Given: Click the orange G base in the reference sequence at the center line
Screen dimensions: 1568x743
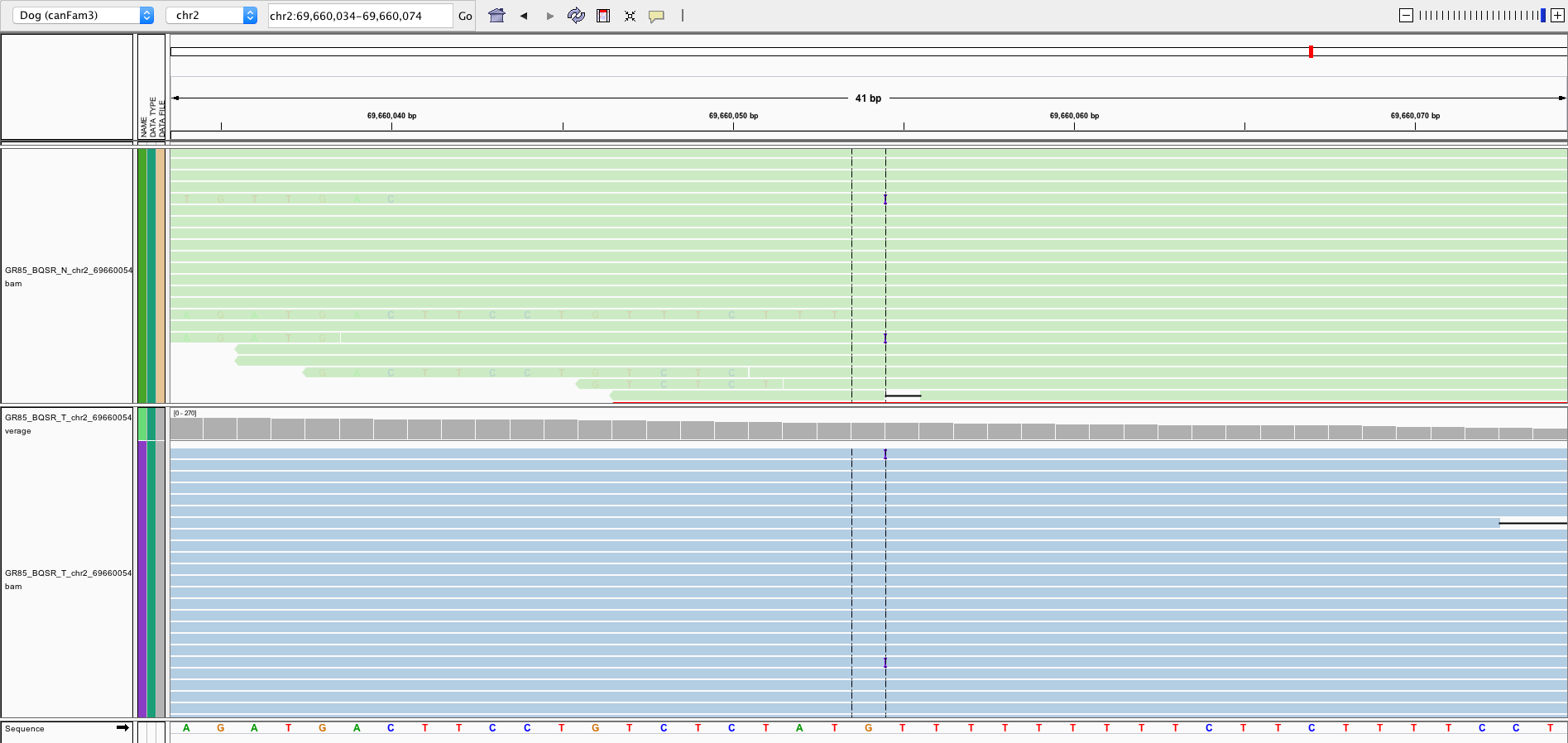Looking at the screenshot, I should (868, 728).
